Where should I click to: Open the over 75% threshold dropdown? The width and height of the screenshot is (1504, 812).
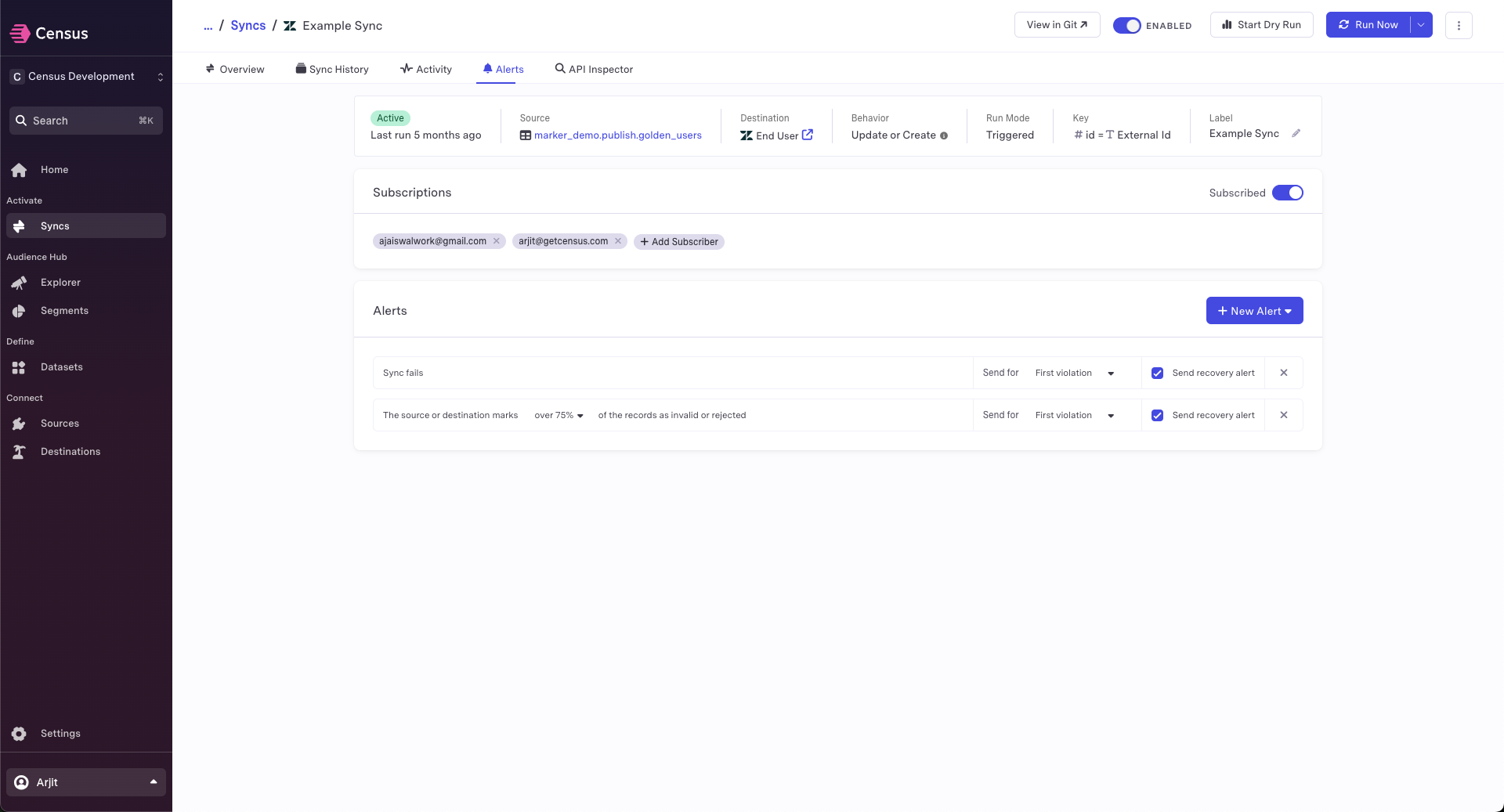[559, 416]
